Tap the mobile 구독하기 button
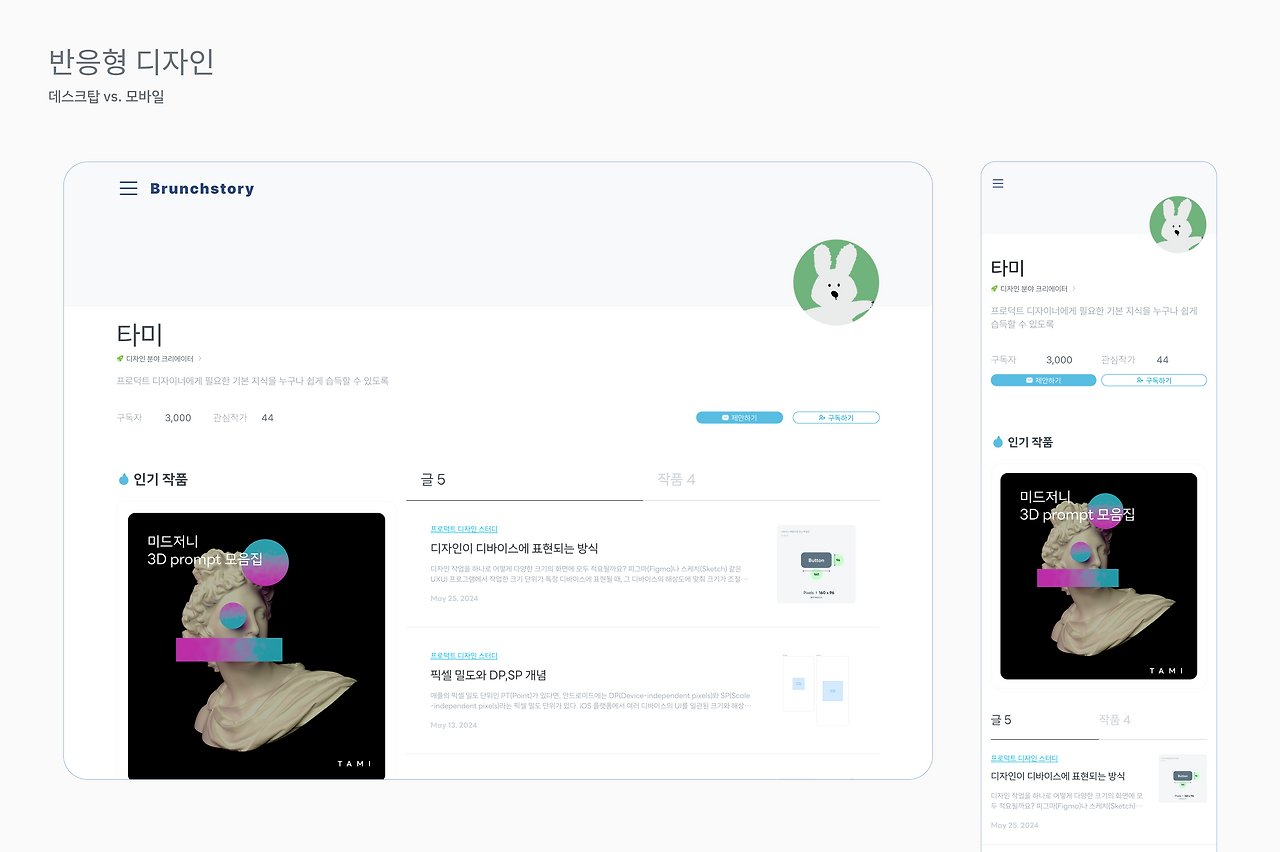1280x852 pixels. (x=1154, y=380)
